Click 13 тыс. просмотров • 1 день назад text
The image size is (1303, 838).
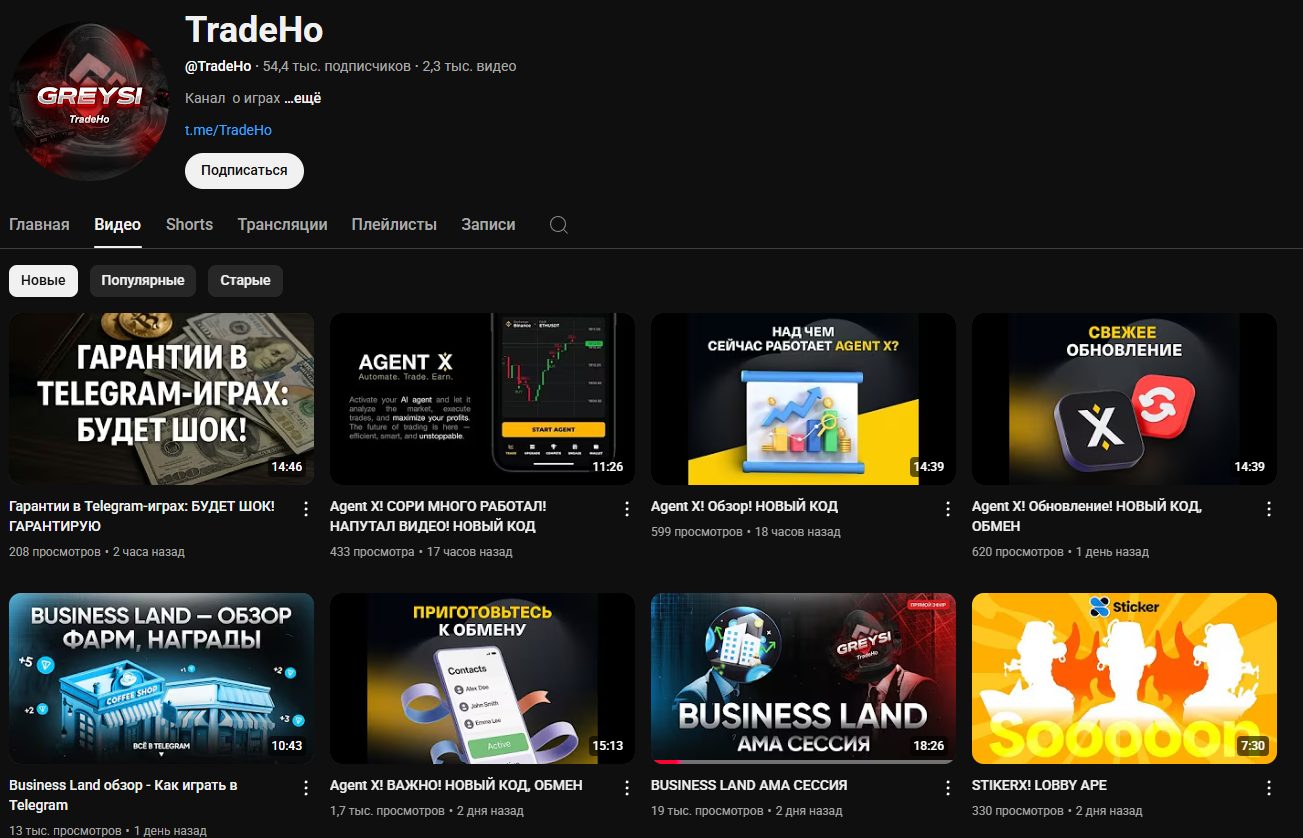click(108, 830)
